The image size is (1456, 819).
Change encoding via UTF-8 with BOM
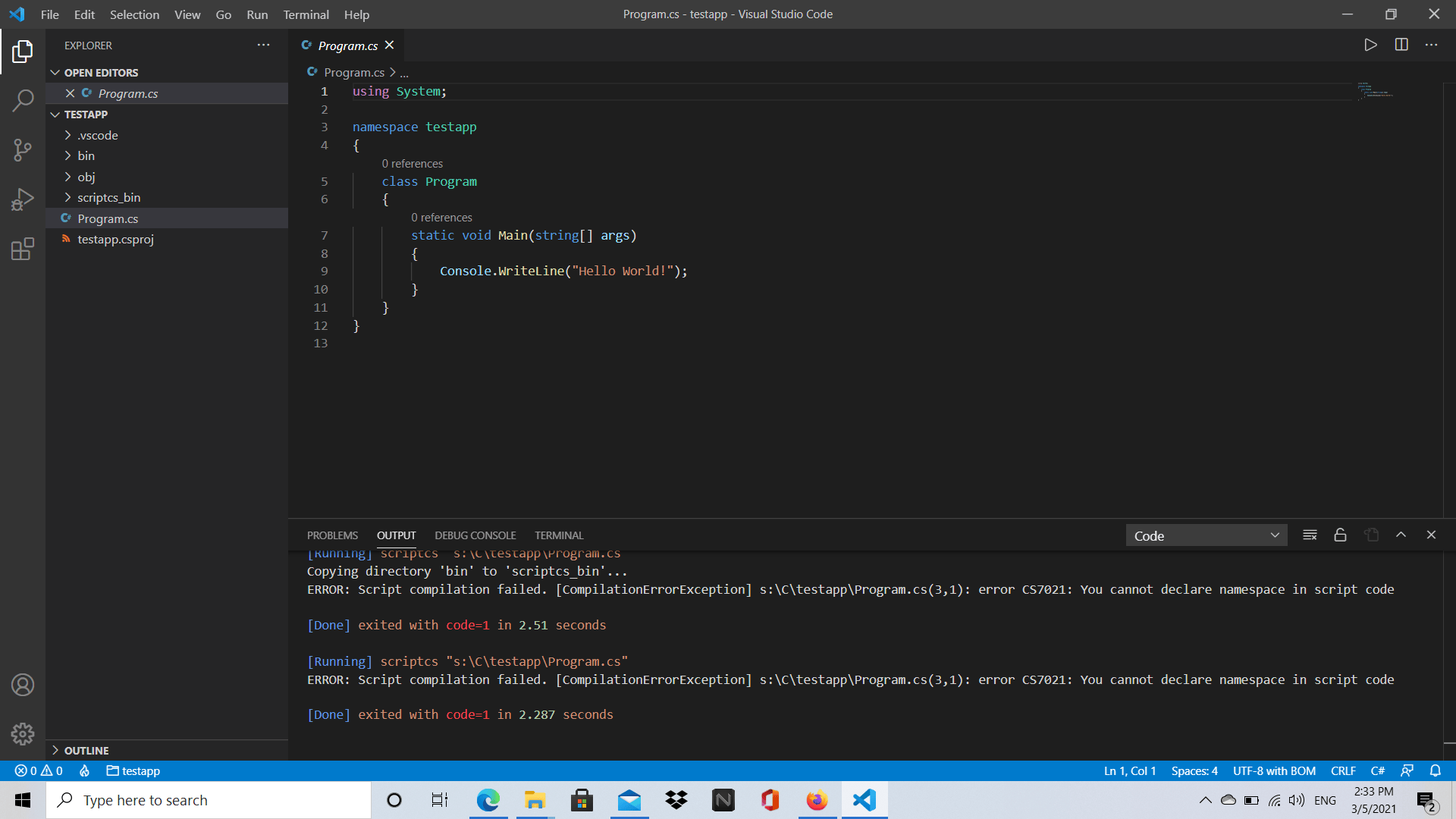coord(1274,770)
